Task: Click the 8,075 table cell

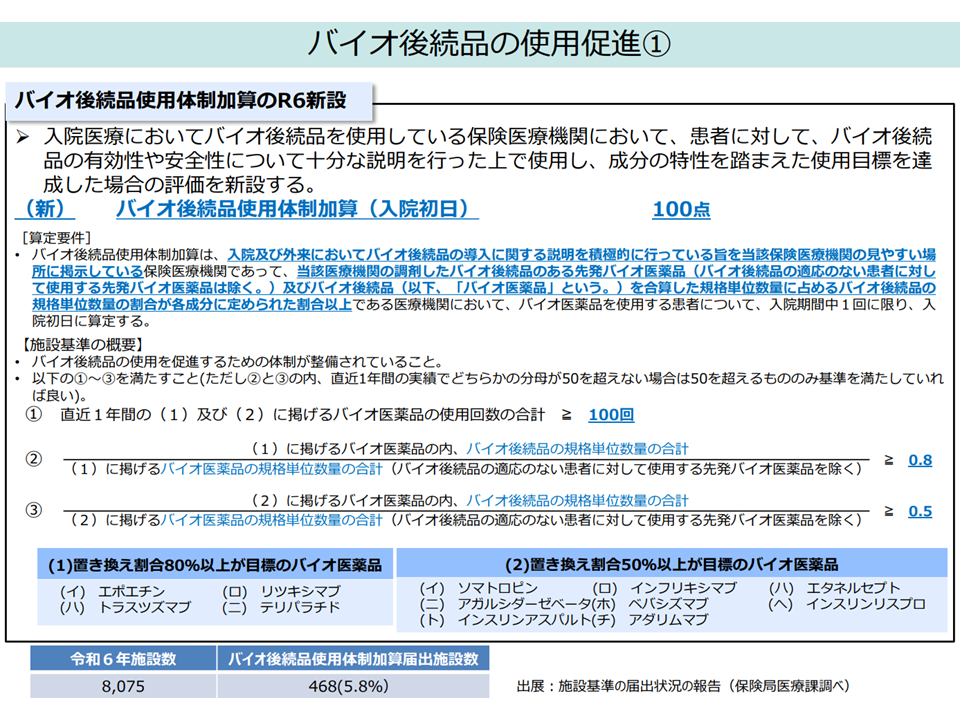Action: (123, 686)
